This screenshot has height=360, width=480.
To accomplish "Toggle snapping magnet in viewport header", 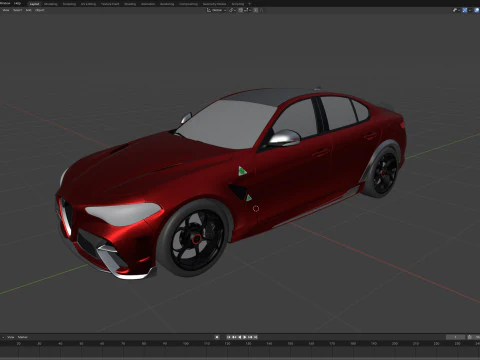I will [240, 10].
